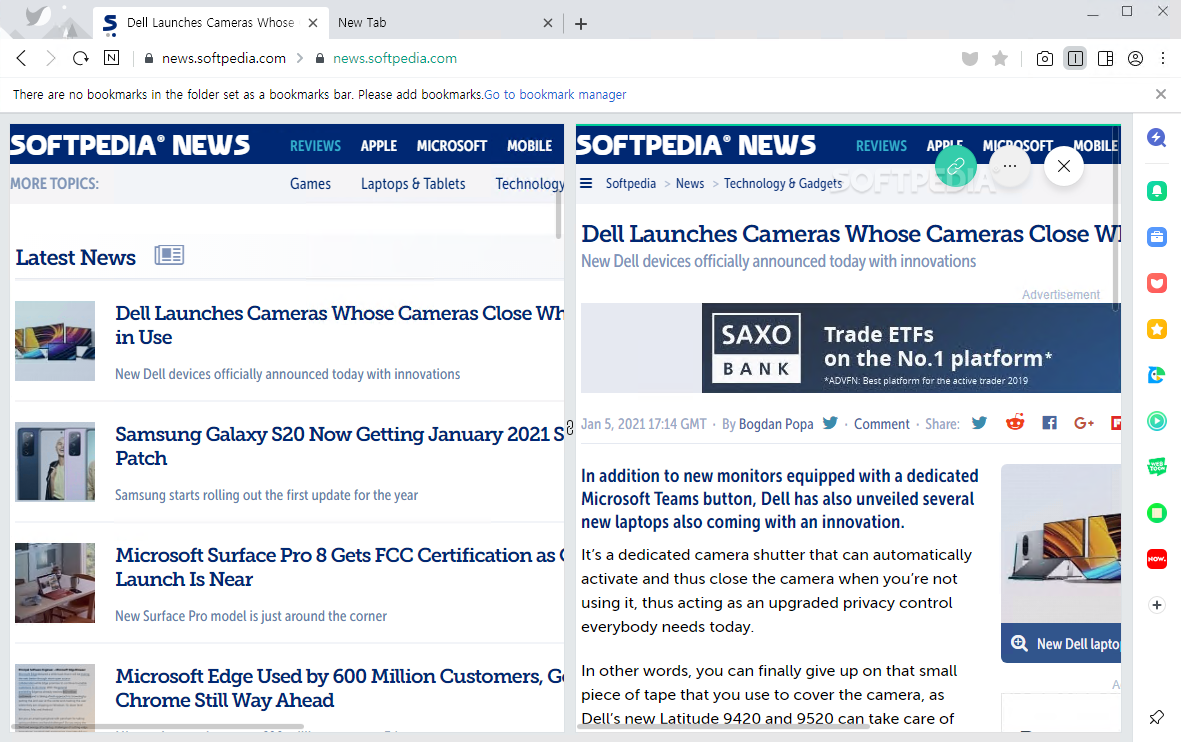Close the right split pane
The width and height of the screenshot is (1181, 742).
1064,166
